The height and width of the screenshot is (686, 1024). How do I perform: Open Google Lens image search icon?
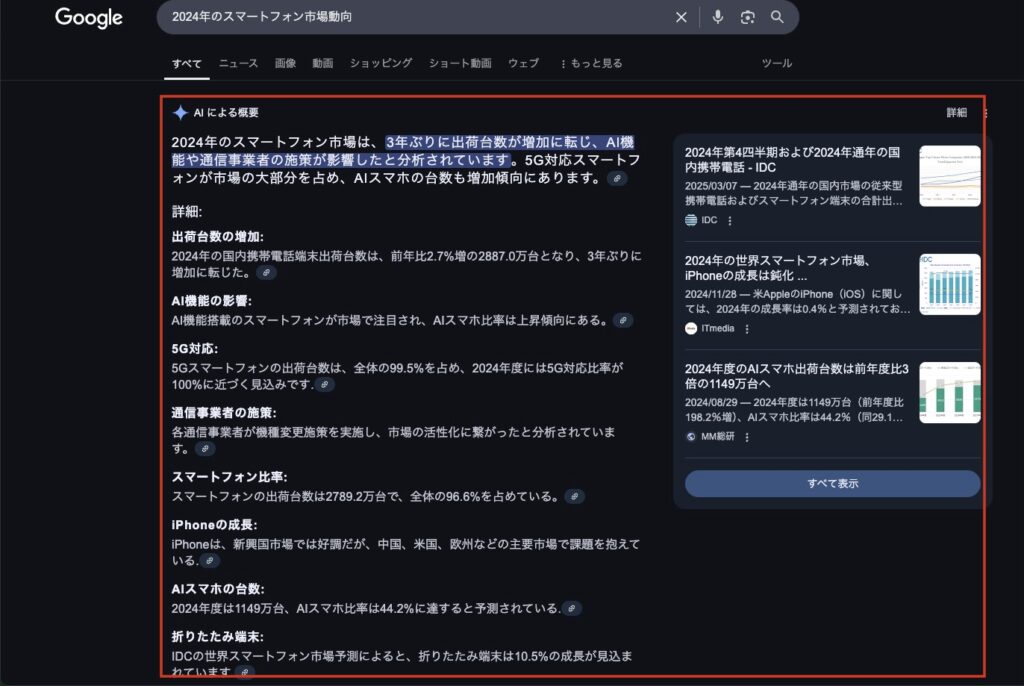pyautogui.click(x=748, y=17)
